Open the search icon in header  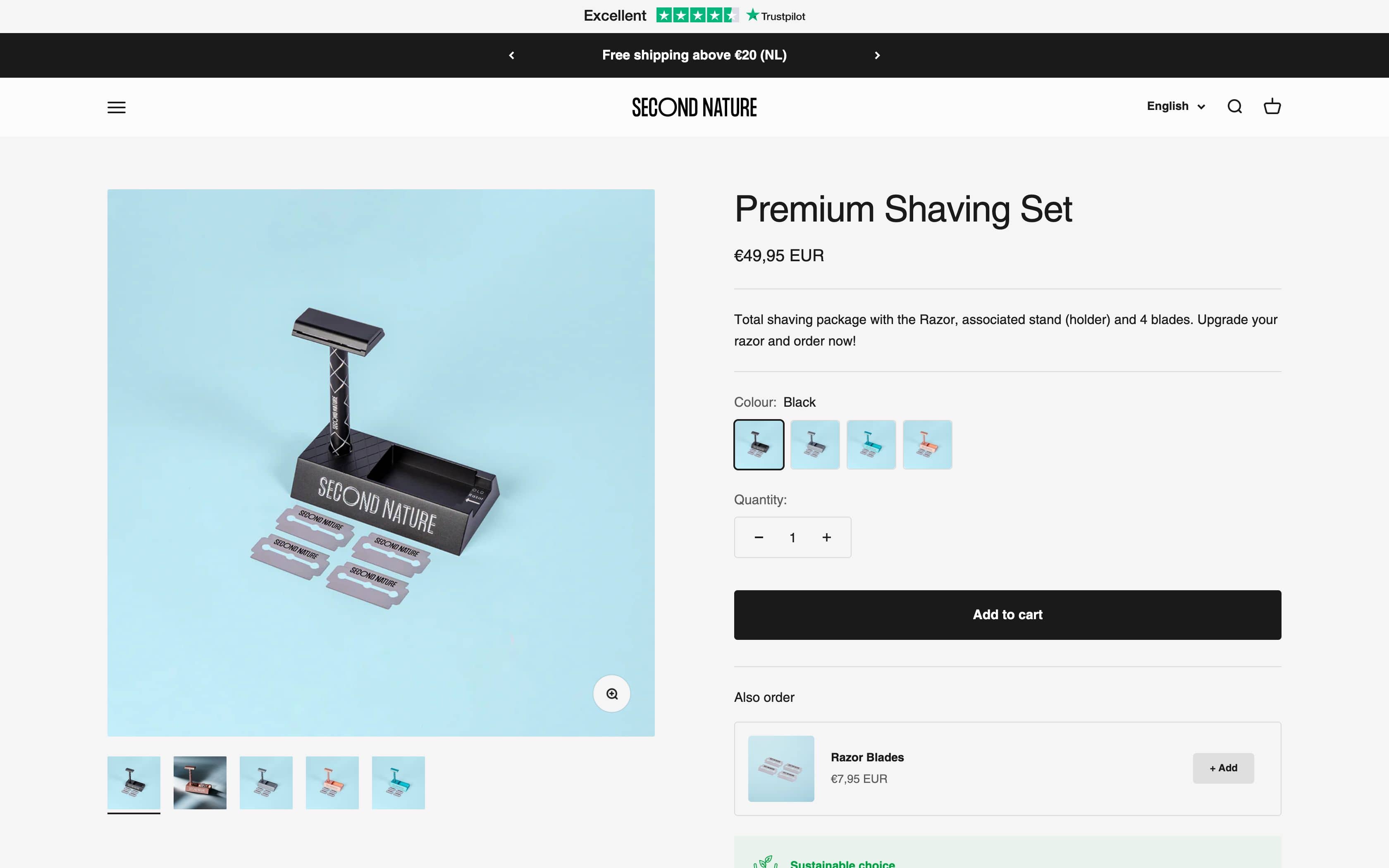pyautogui.click(x=1235, y=107)
